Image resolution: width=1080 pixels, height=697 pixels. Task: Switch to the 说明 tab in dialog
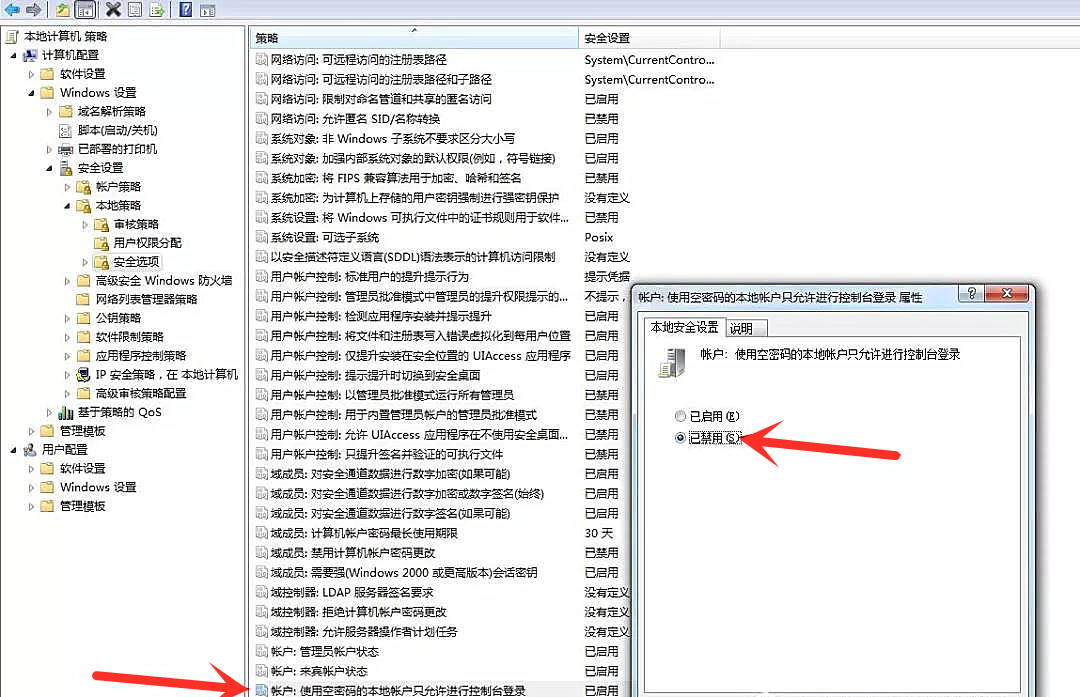tap(741, 328)
